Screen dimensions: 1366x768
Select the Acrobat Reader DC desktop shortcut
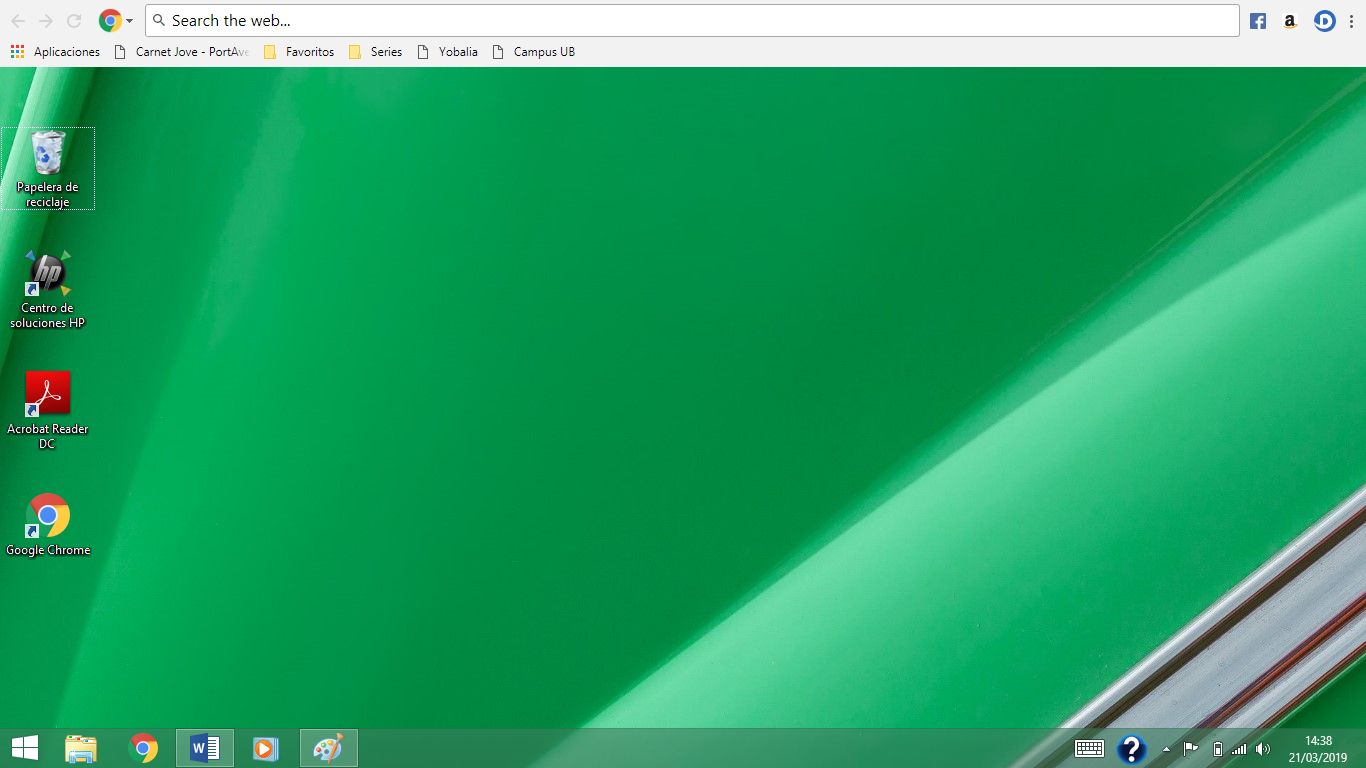pos(47,410)
